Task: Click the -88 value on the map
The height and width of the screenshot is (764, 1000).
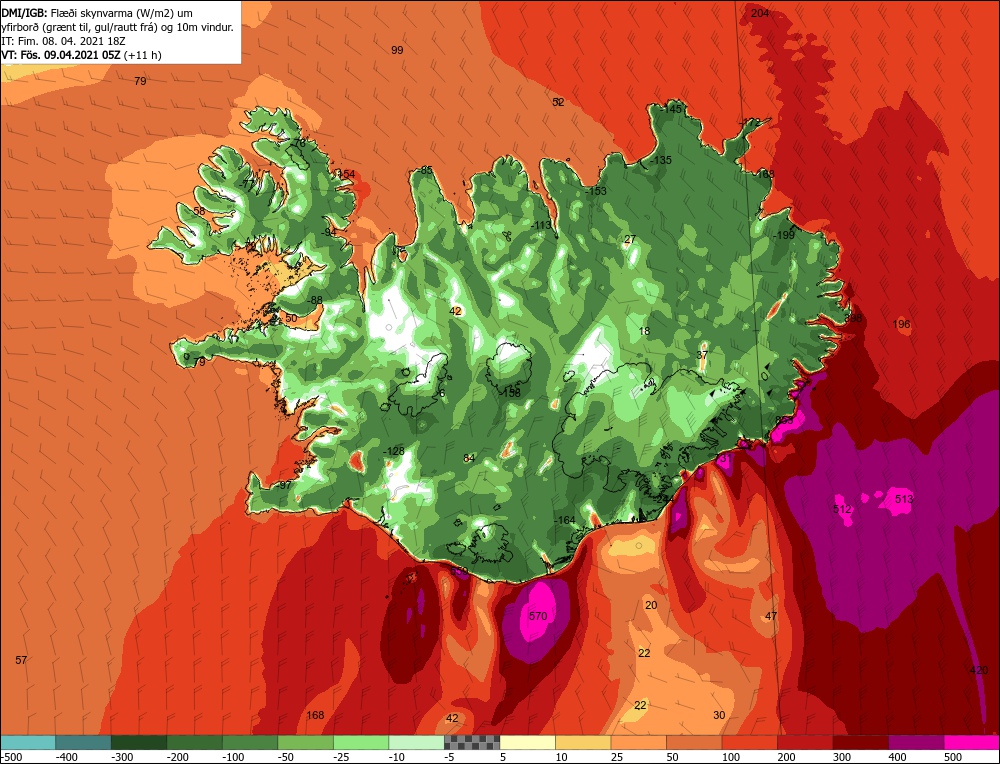Action: click(314, 300)
